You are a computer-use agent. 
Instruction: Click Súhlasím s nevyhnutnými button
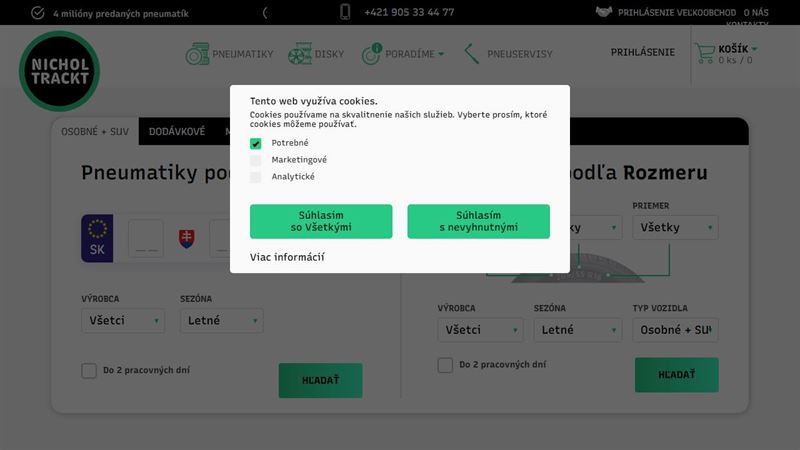[479, 221]
